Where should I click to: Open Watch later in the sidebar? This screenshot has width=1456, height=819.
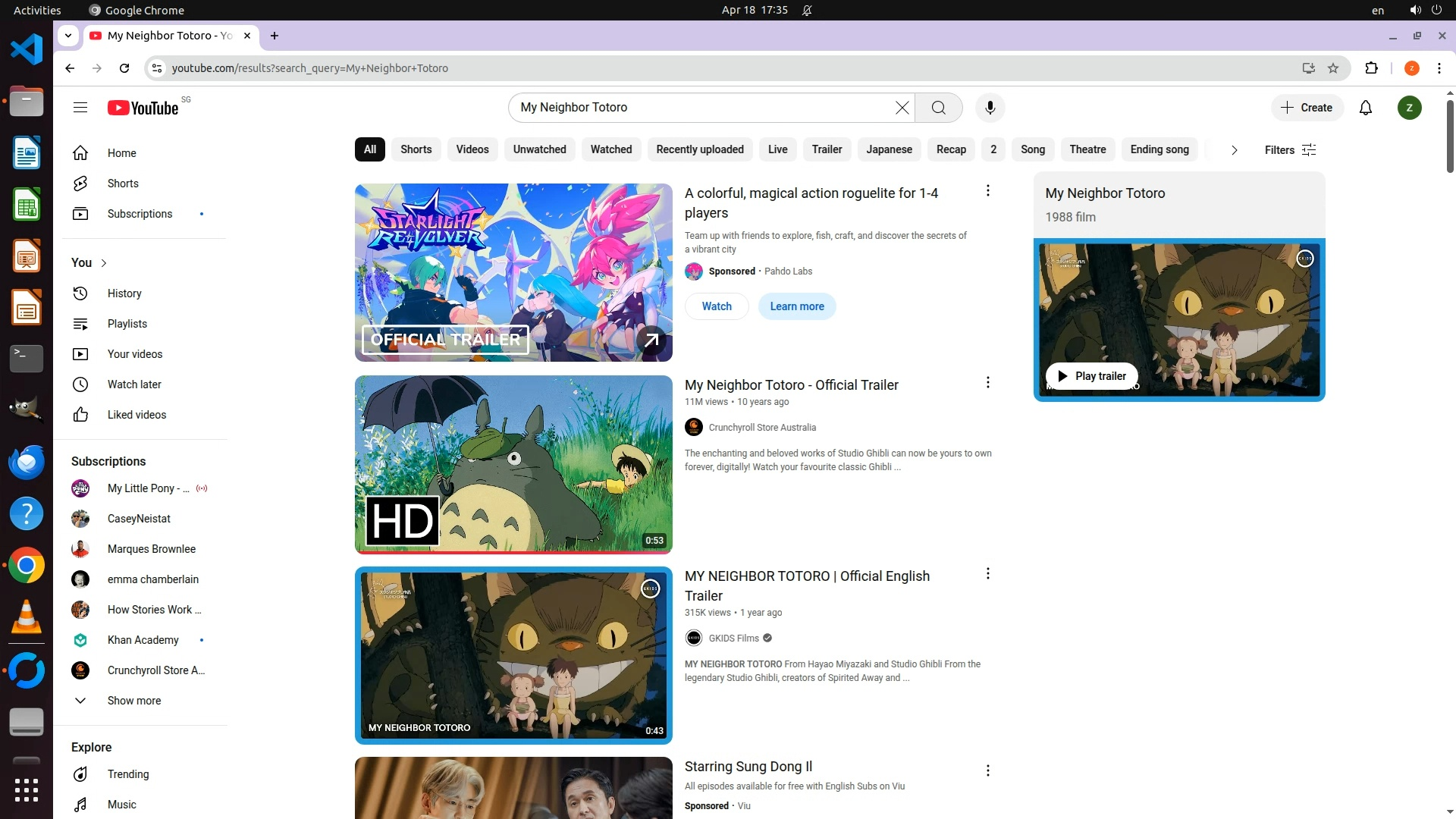pyautogui.click(x=133, y=384)
